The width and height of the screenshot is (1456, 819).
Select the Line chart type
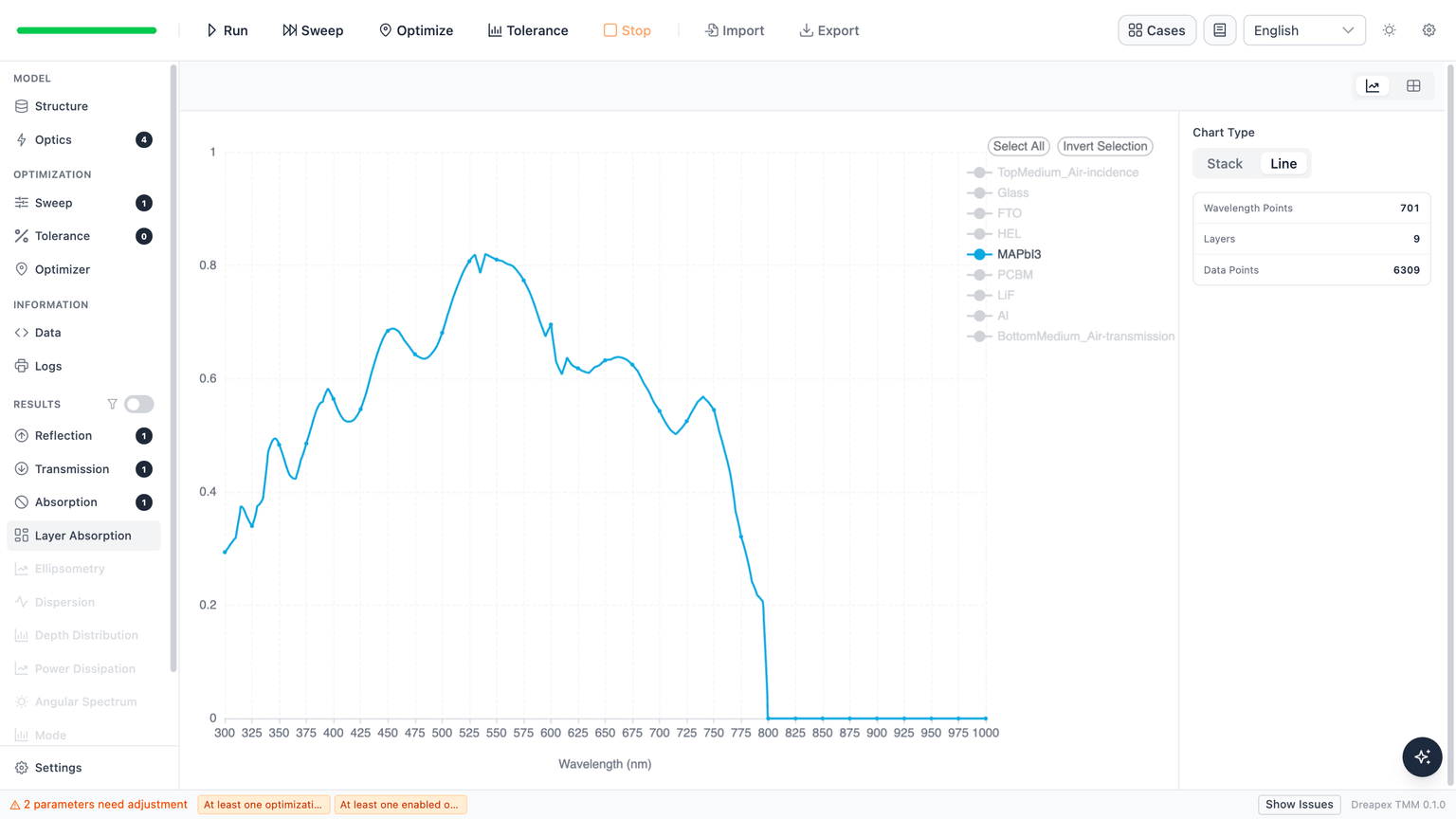click(x=1283, y=164)
